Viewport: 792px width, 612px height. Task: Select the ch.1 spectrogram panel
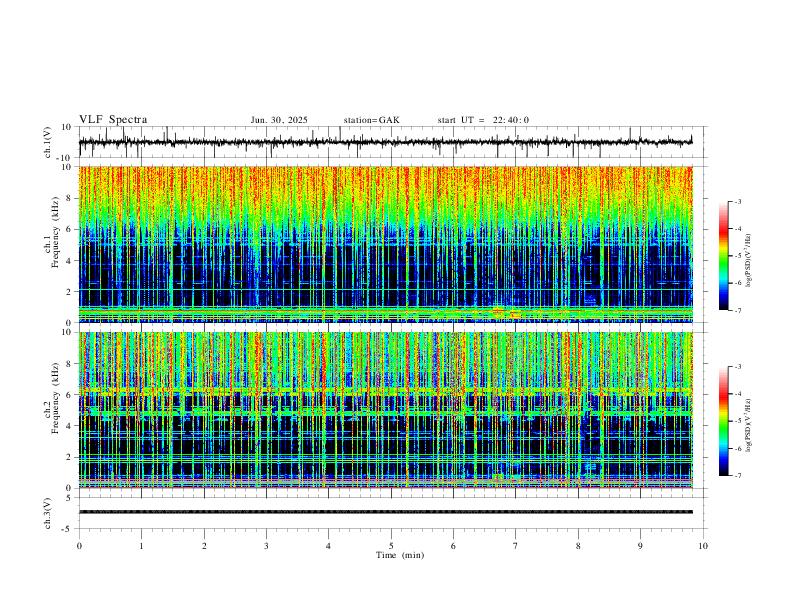tap(385, 244)
